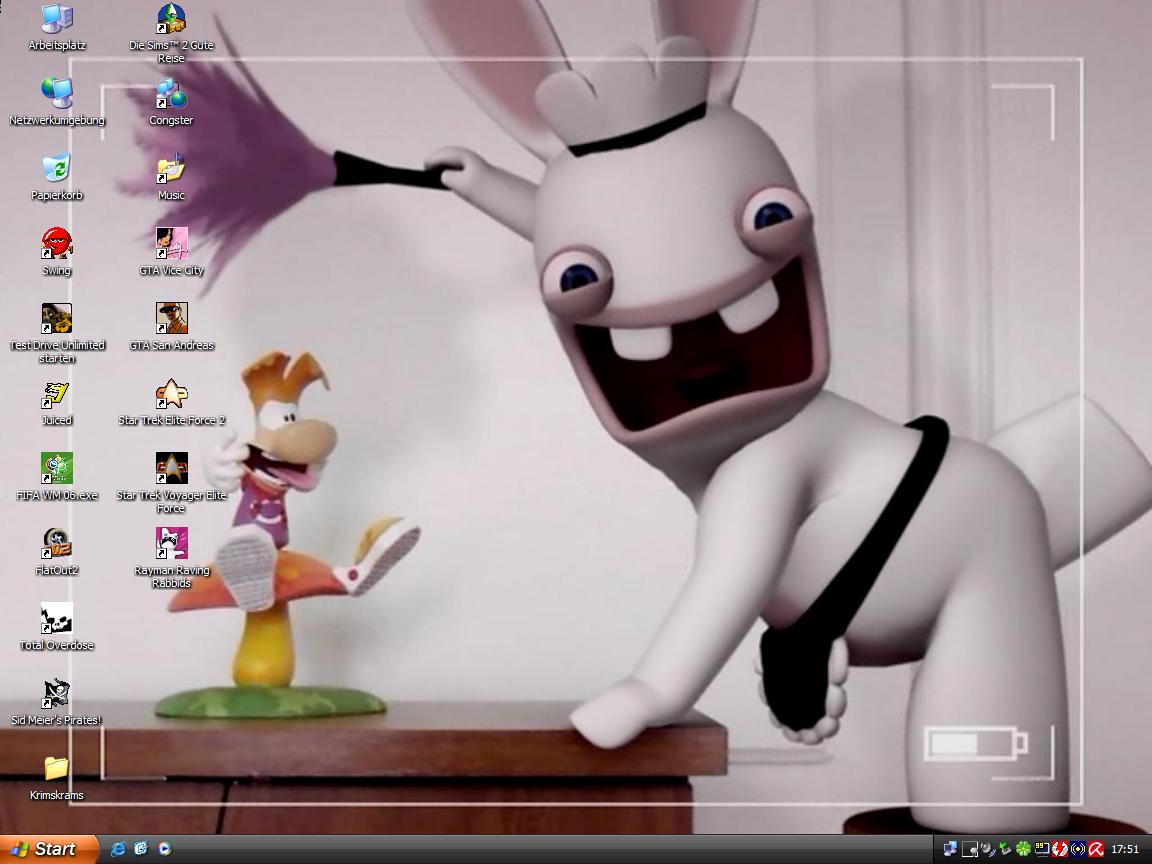
Task: Select the Rayman Raving Rabbids shortcut
Action: 171,544
